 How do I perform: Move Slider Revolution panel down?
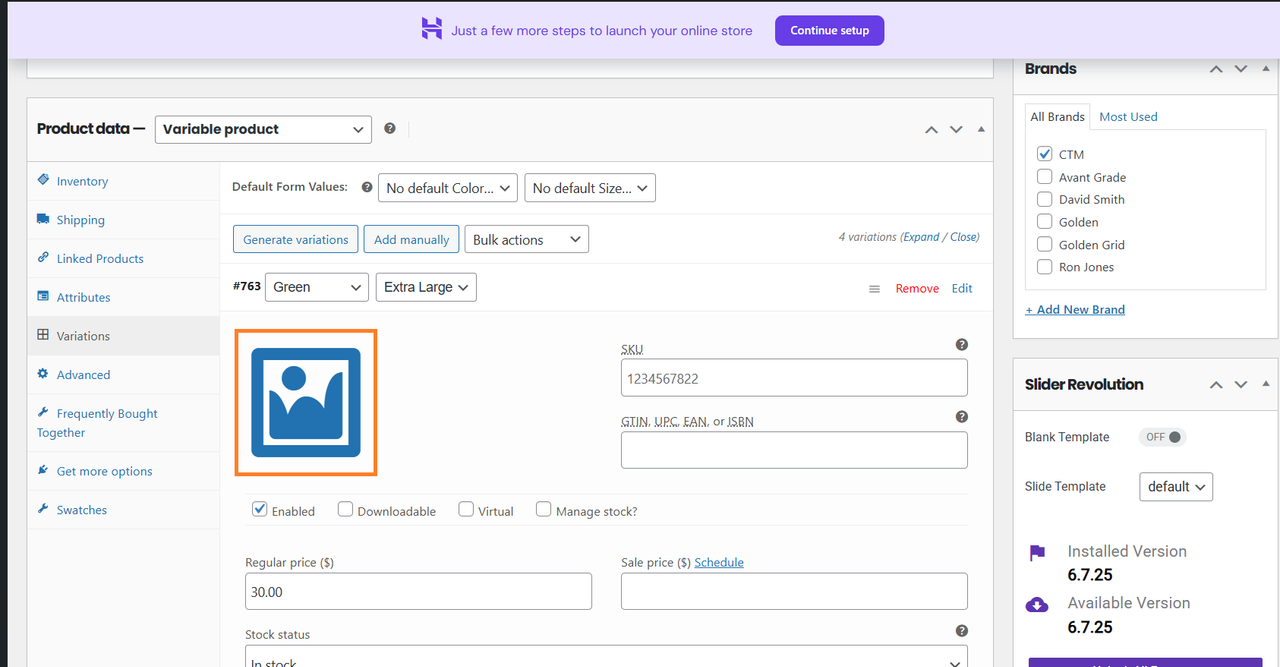pos(1241,385)
